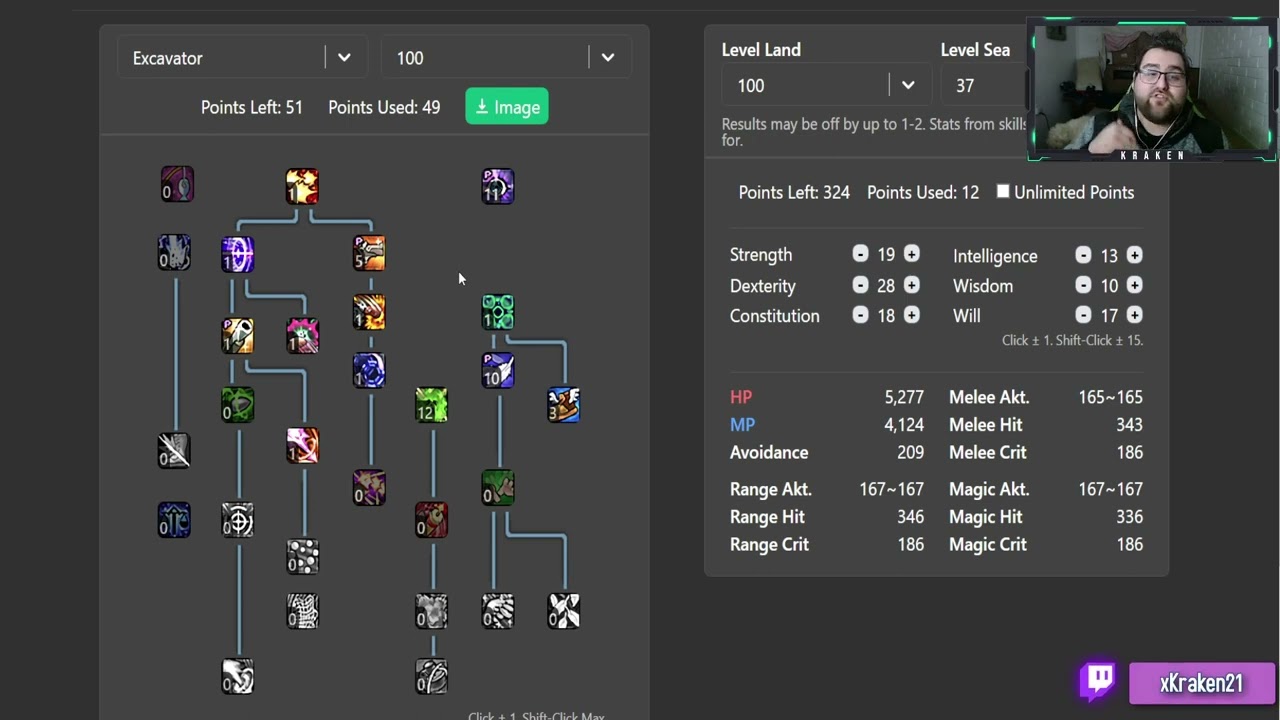Click the 'Points Used: 12' text
1280x720 pixels.
click(x=923, y=192)
